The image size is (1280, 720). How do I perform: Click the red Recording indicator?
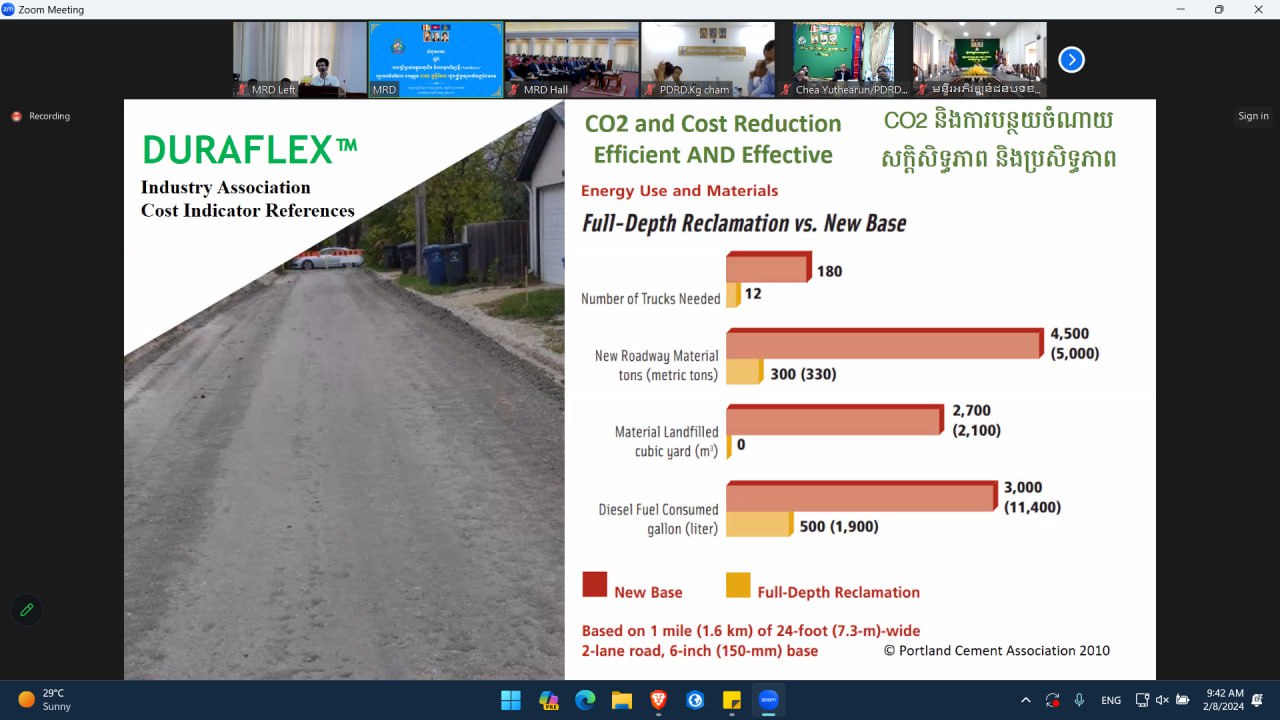click(42, 116)
